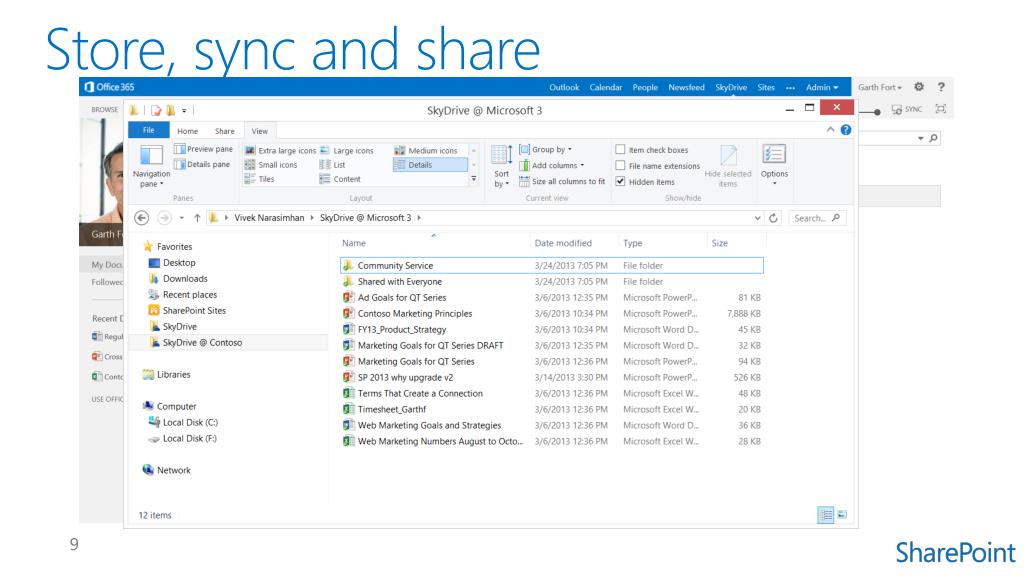The width and height of the screenshot is (1024, 576).
Task: Open Newsfeed in Office 365 bar
Action: [686, 87]
